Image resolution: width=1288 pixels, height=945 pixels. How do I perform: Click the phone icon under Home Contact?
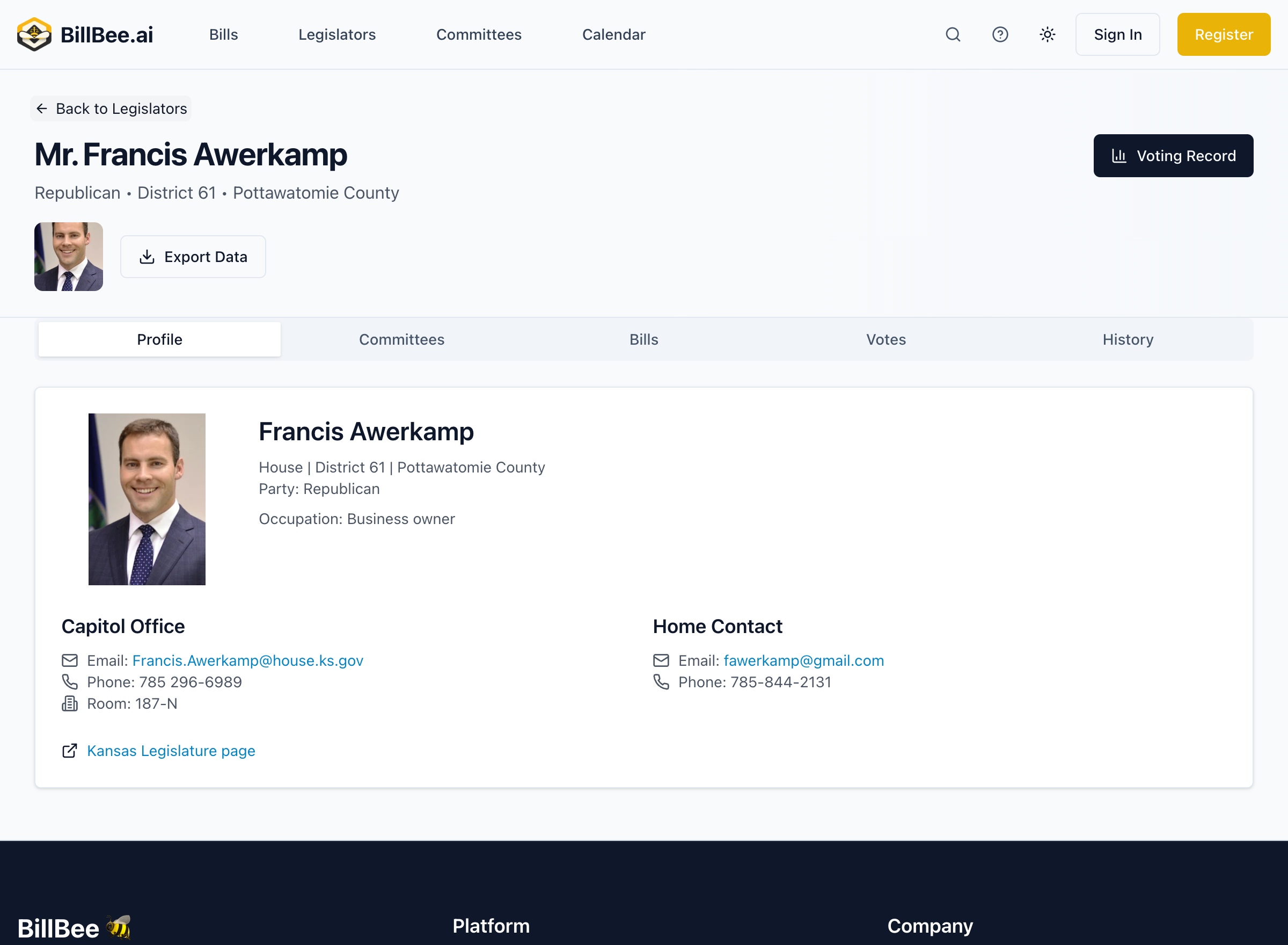(661, 682)
